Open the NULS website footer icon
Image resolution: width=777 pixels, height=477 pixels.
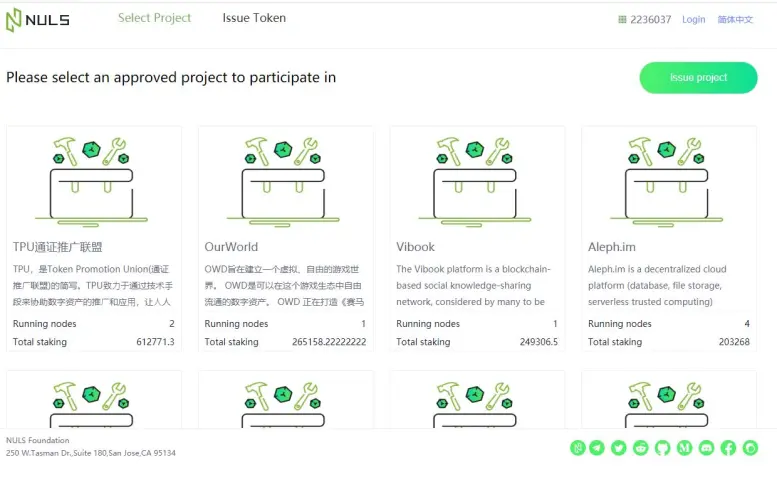coord(578,448)
